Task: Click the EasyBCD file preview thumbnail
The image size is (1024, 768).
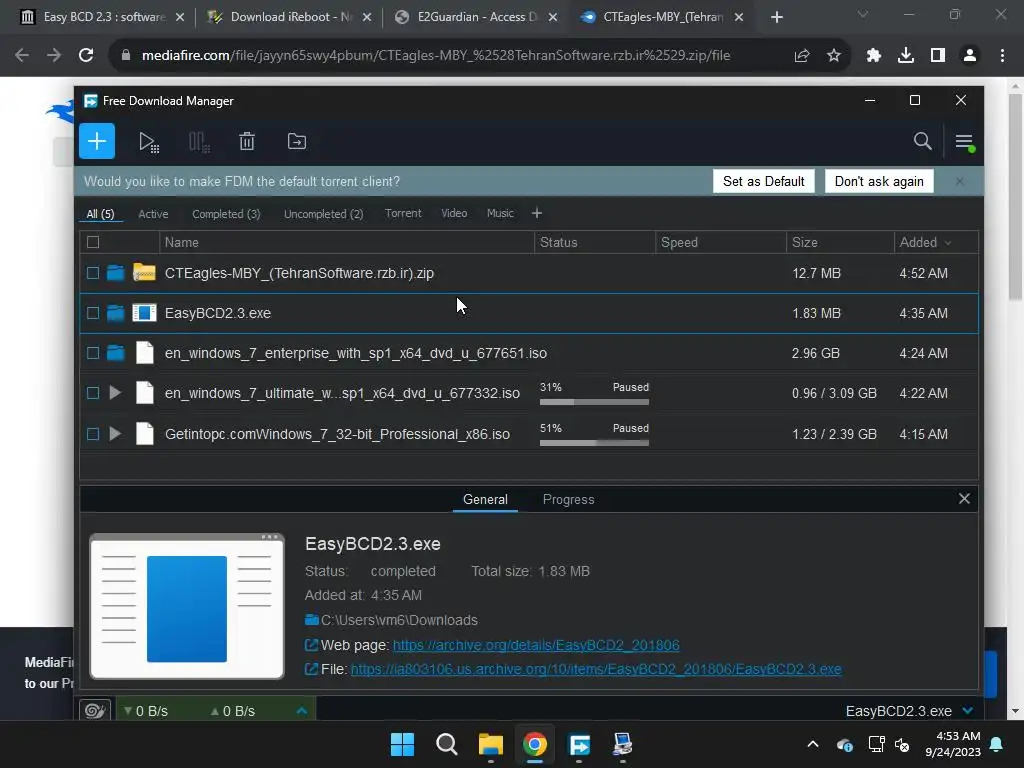Action: (187, 607)
